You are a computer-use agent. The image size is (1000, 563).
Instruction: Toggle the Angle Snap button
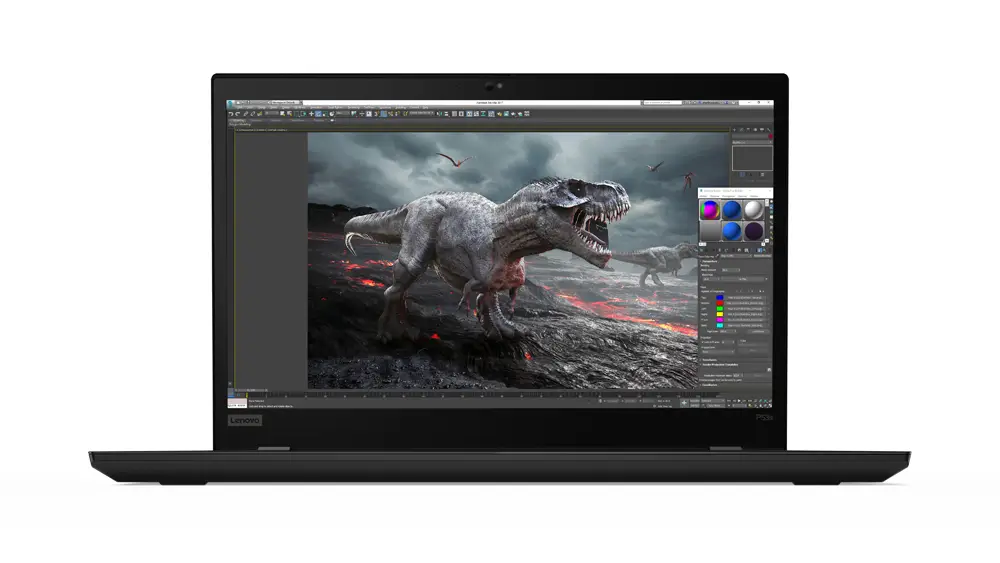click(383, 113)
